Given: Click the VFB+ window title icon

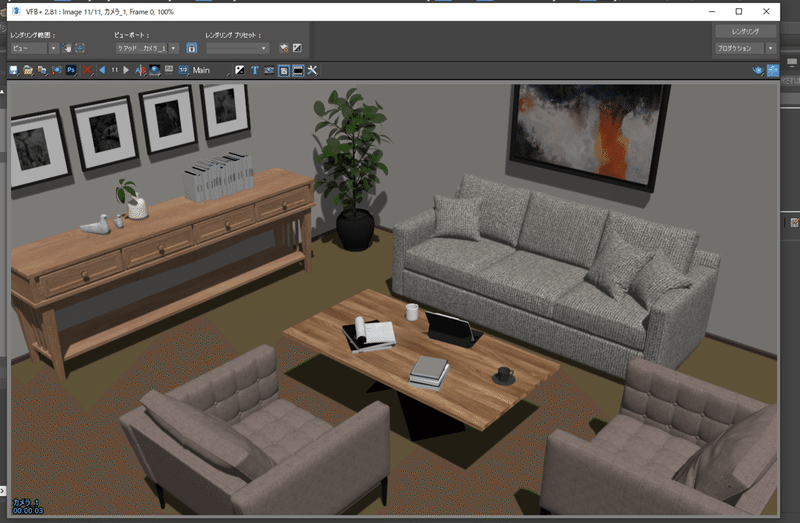Looking at the screenshot, I should (16, 11).
